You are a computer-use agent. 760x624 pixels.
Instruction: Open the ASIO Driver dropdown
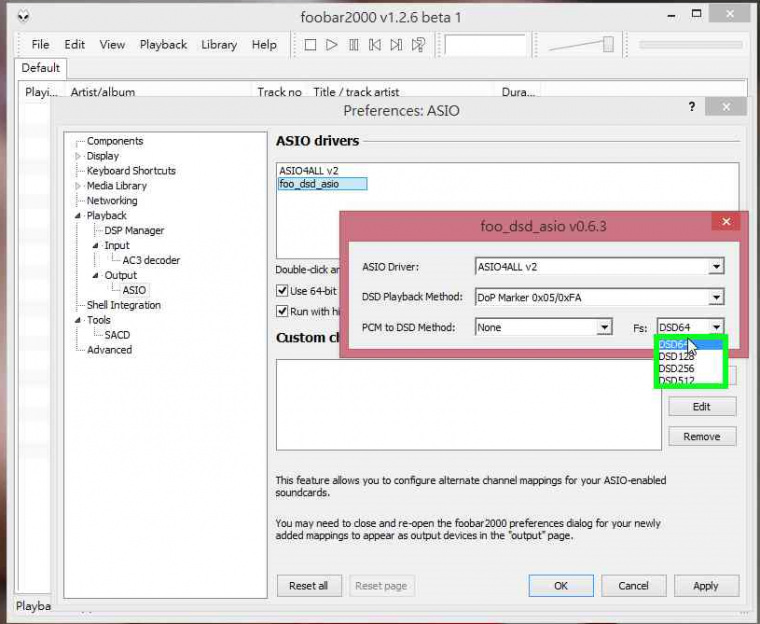click(x=716, y=267)
